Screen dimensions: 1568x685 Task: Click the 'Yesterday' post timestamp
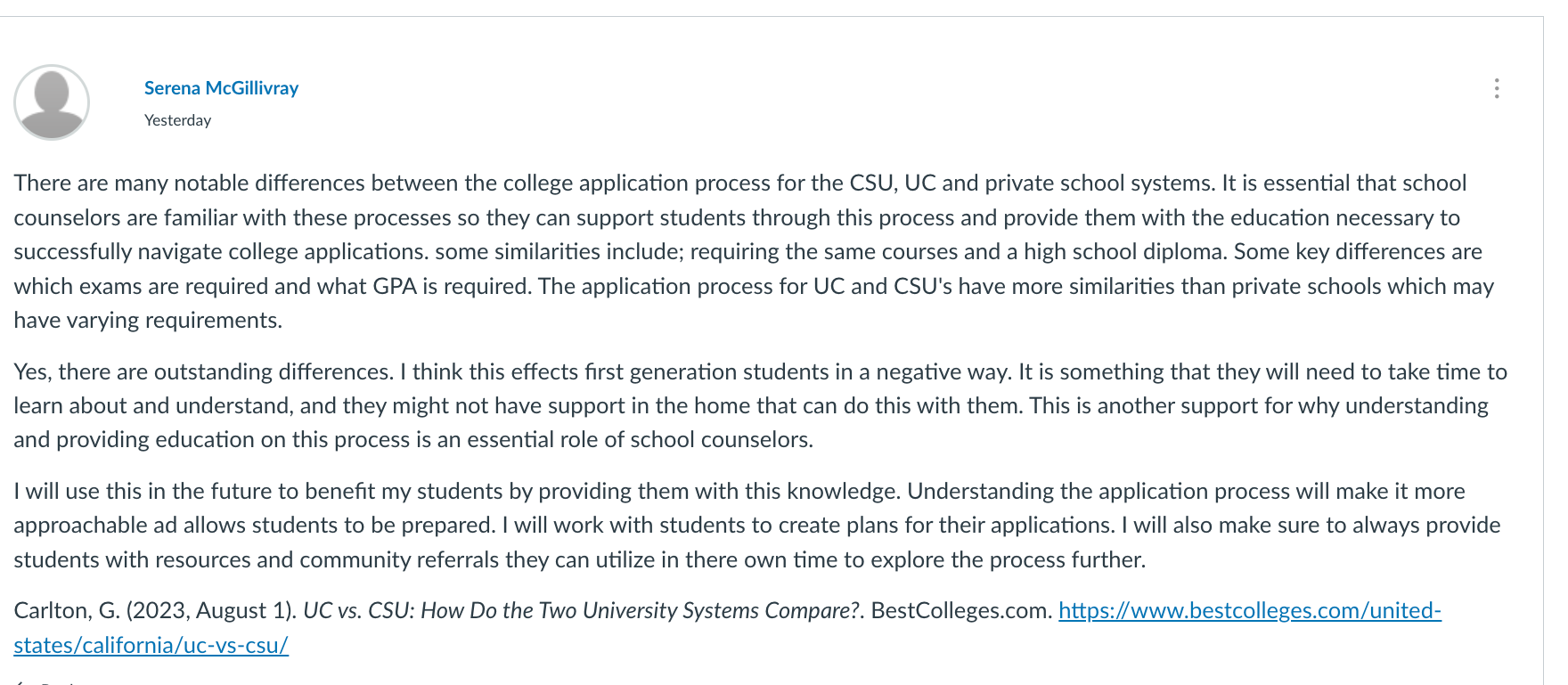coord(177,120)
